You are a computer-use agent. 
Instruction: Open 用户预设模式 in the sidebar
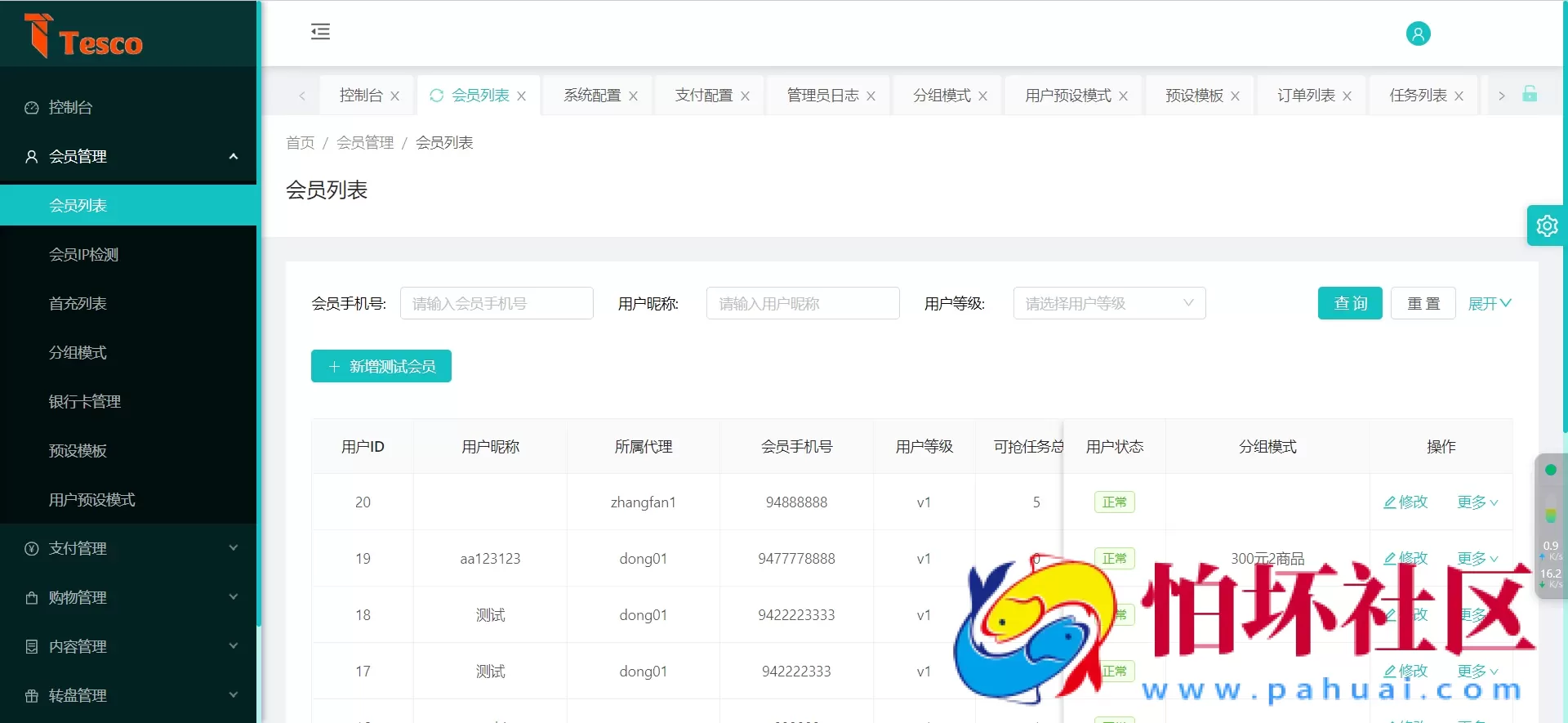(128, 499)
